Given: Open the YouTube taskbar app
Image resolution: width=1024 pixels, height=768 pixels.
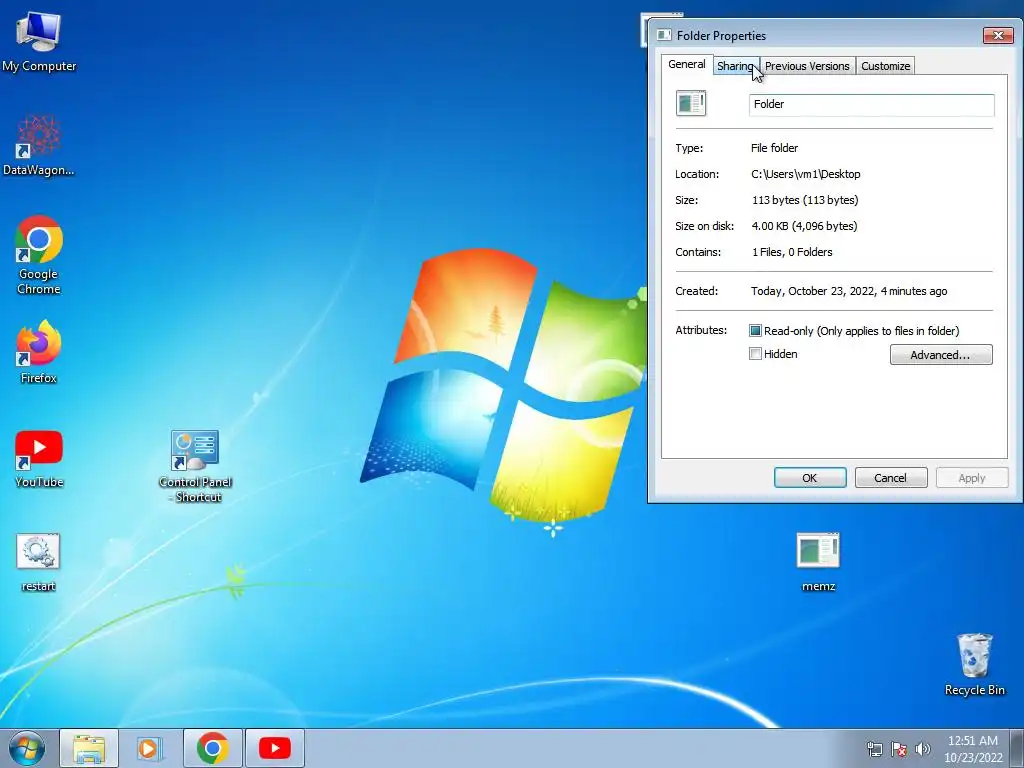Looking at the screenshot, I should click(x=274, y=748).
